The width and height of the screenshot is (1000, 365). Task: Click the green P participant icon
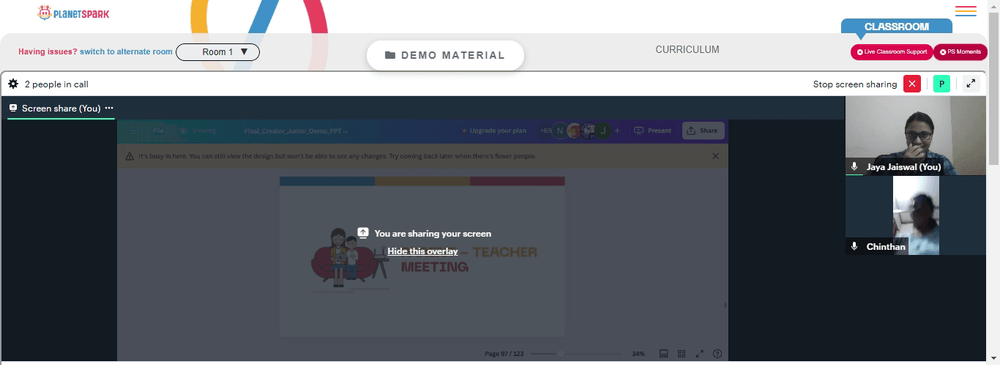pos(941,84)
